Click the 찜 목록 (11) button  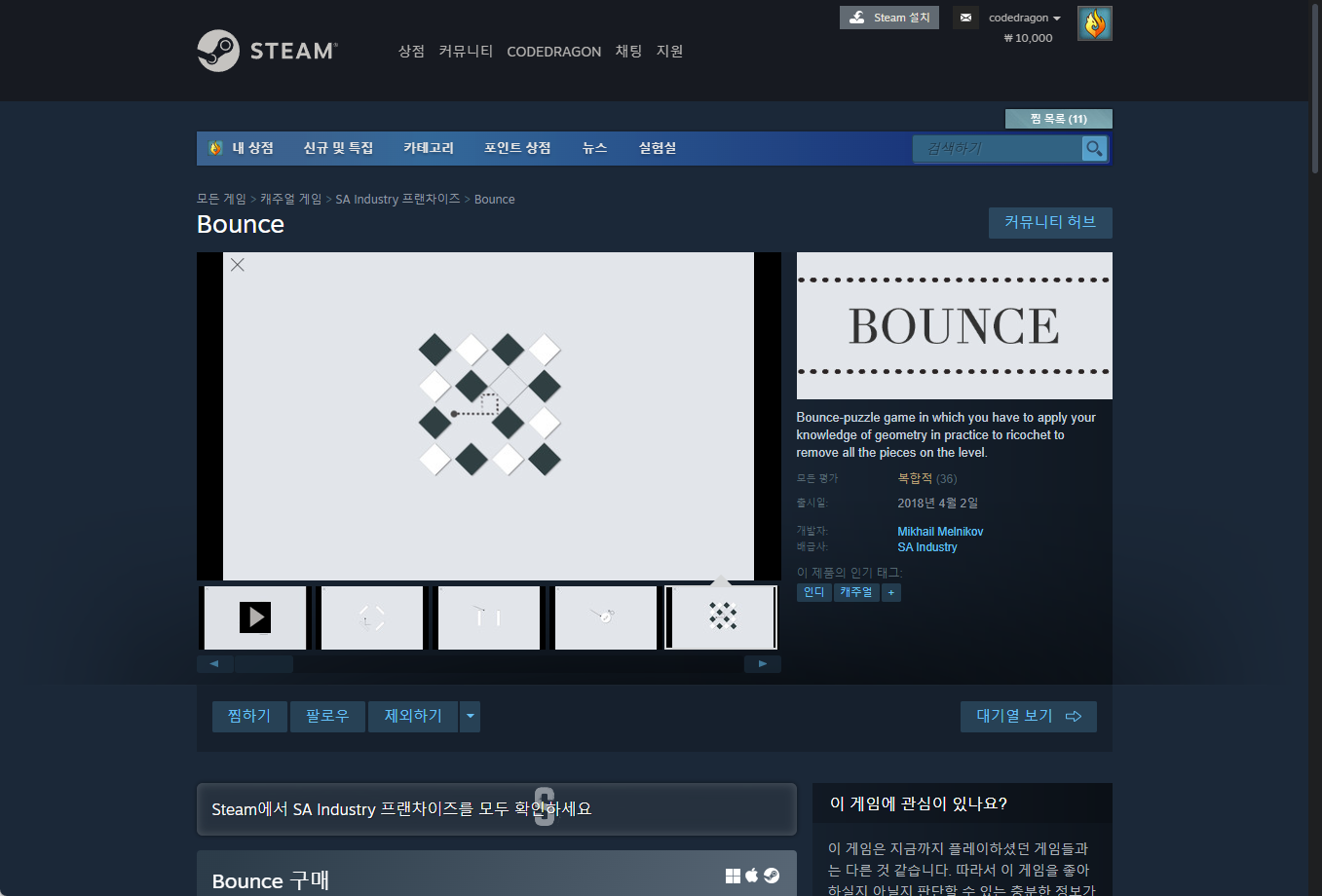(x=1058, y=119)
